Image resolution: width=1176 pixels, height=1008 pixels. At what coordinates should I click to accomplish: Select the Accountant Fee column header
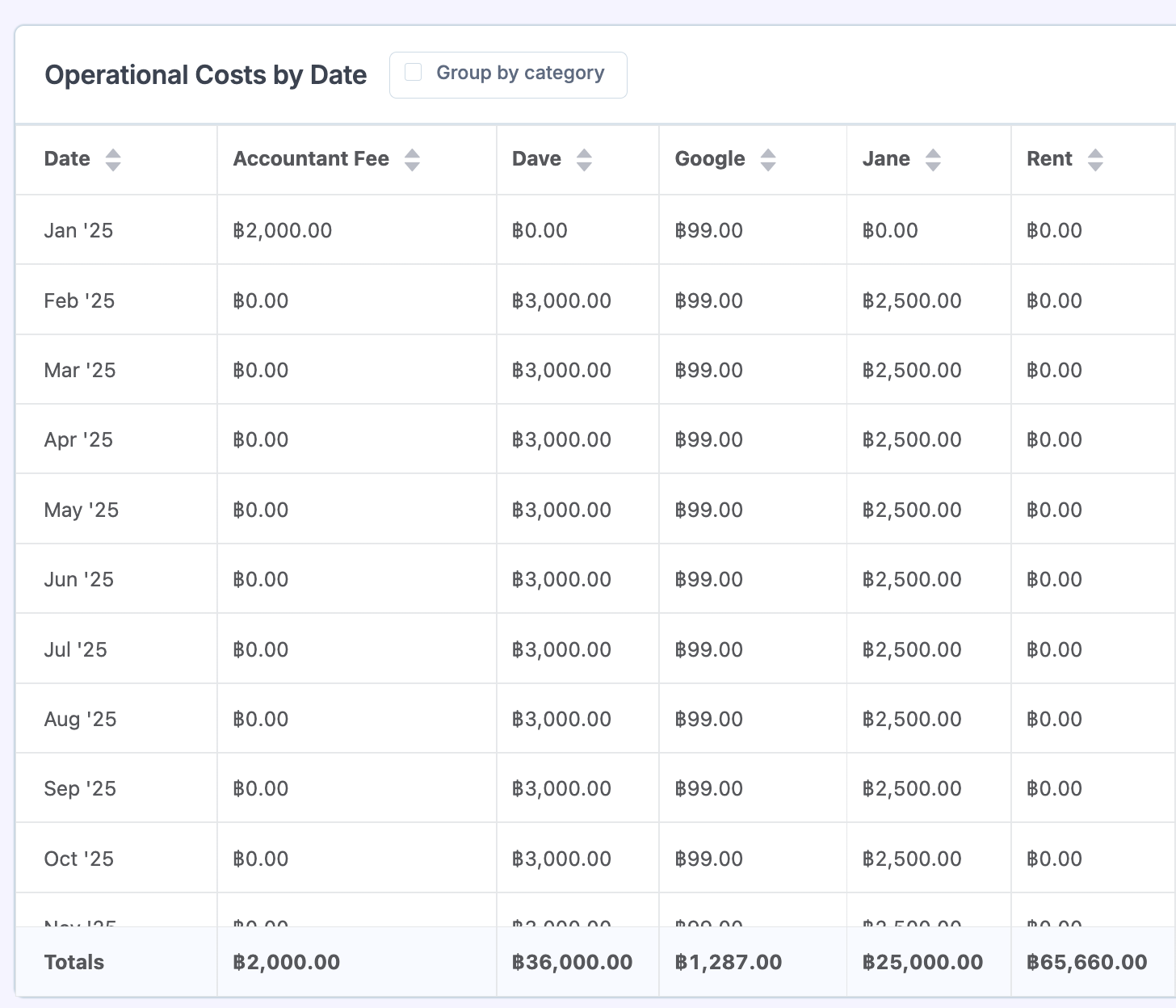tap(311, 159)
